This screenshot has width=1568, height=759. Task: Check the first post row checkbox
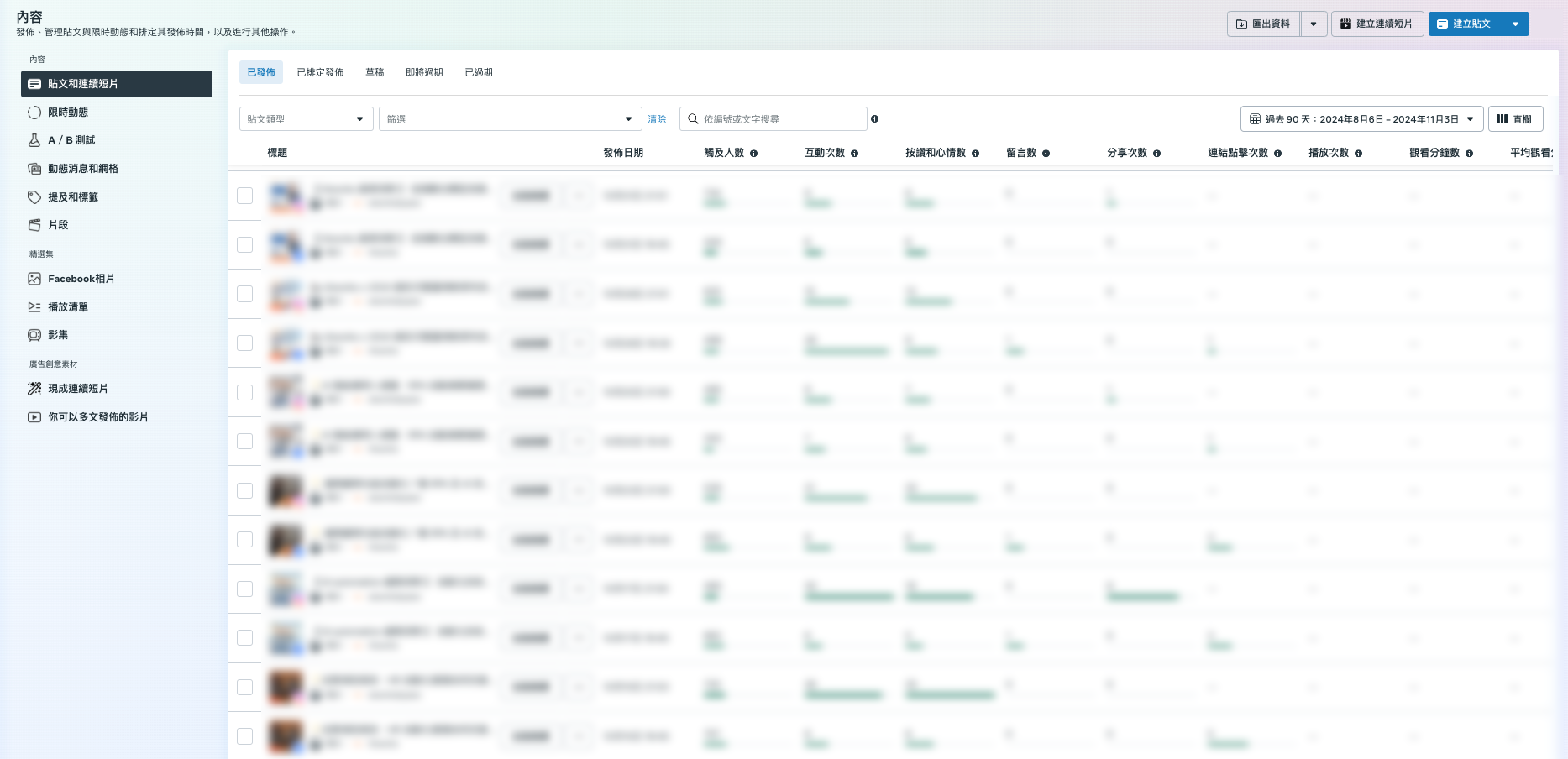click(245, 196)
